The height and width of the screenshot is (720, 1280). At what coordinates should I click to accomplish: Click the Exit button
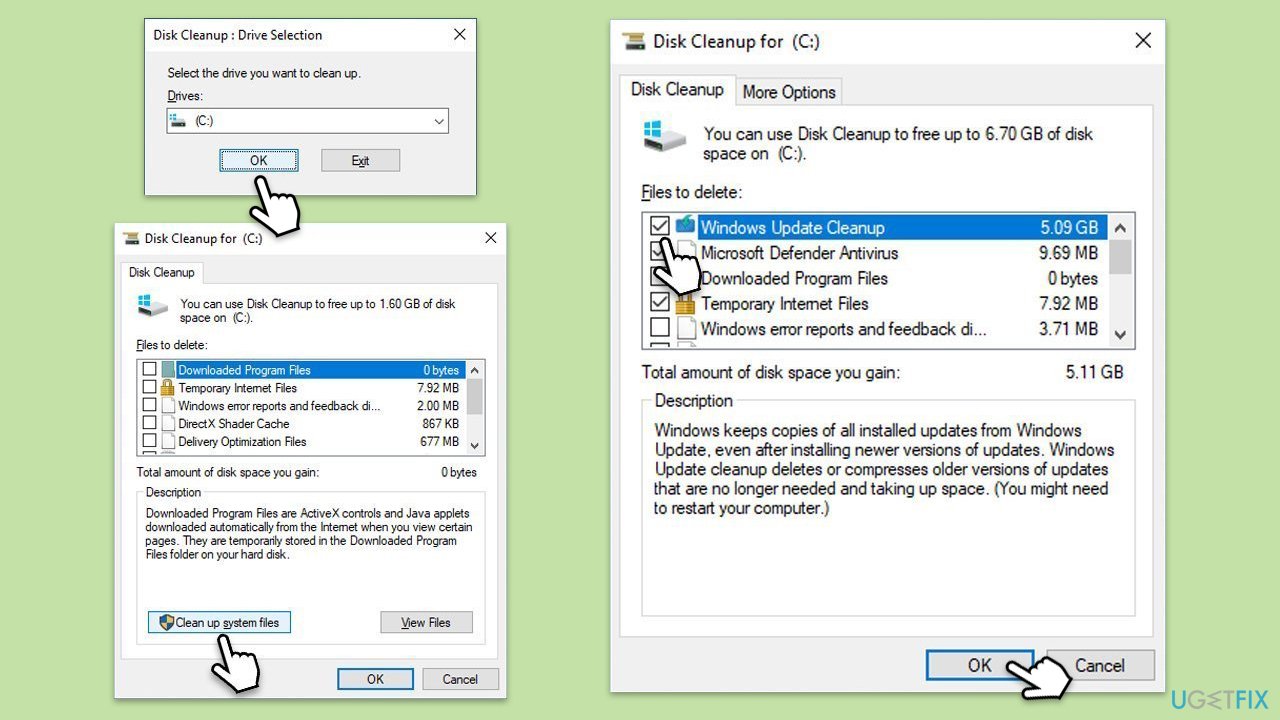360,160
